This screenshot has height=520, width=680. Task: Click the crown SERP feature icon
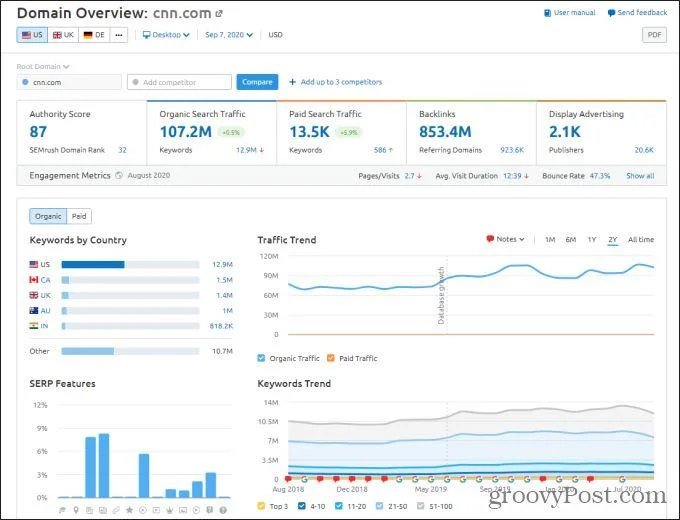click(170, 510)
